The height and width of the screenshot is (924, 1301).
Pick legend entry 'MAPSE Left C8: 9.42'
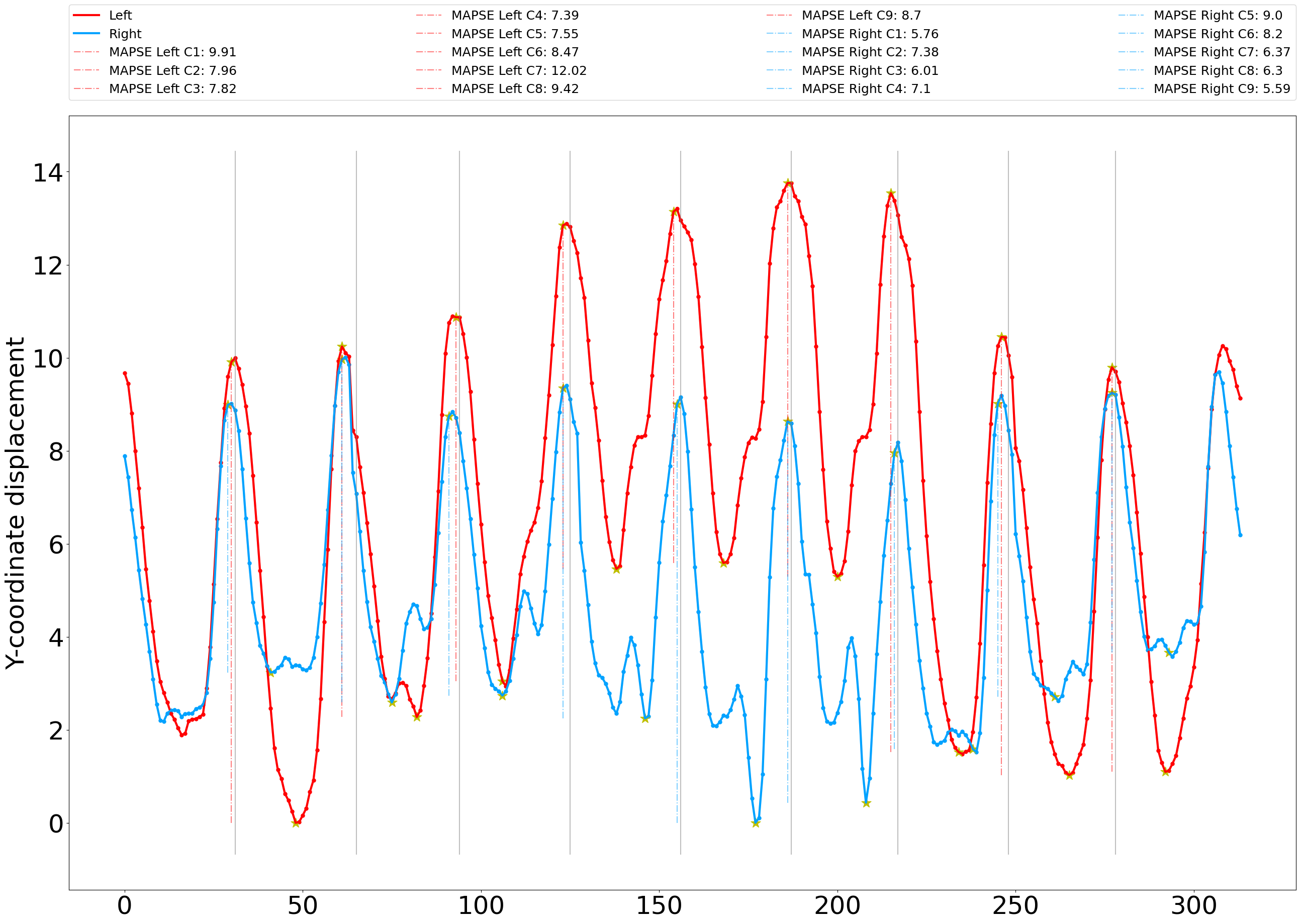coord(515,89)
